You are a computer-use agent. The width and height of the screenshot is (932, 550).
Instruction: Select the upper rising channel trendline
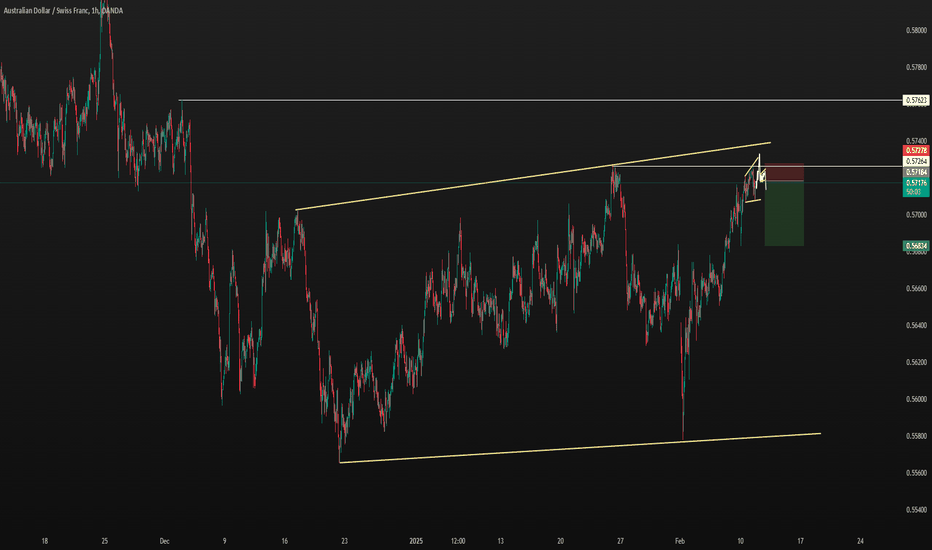click(533, 176)
